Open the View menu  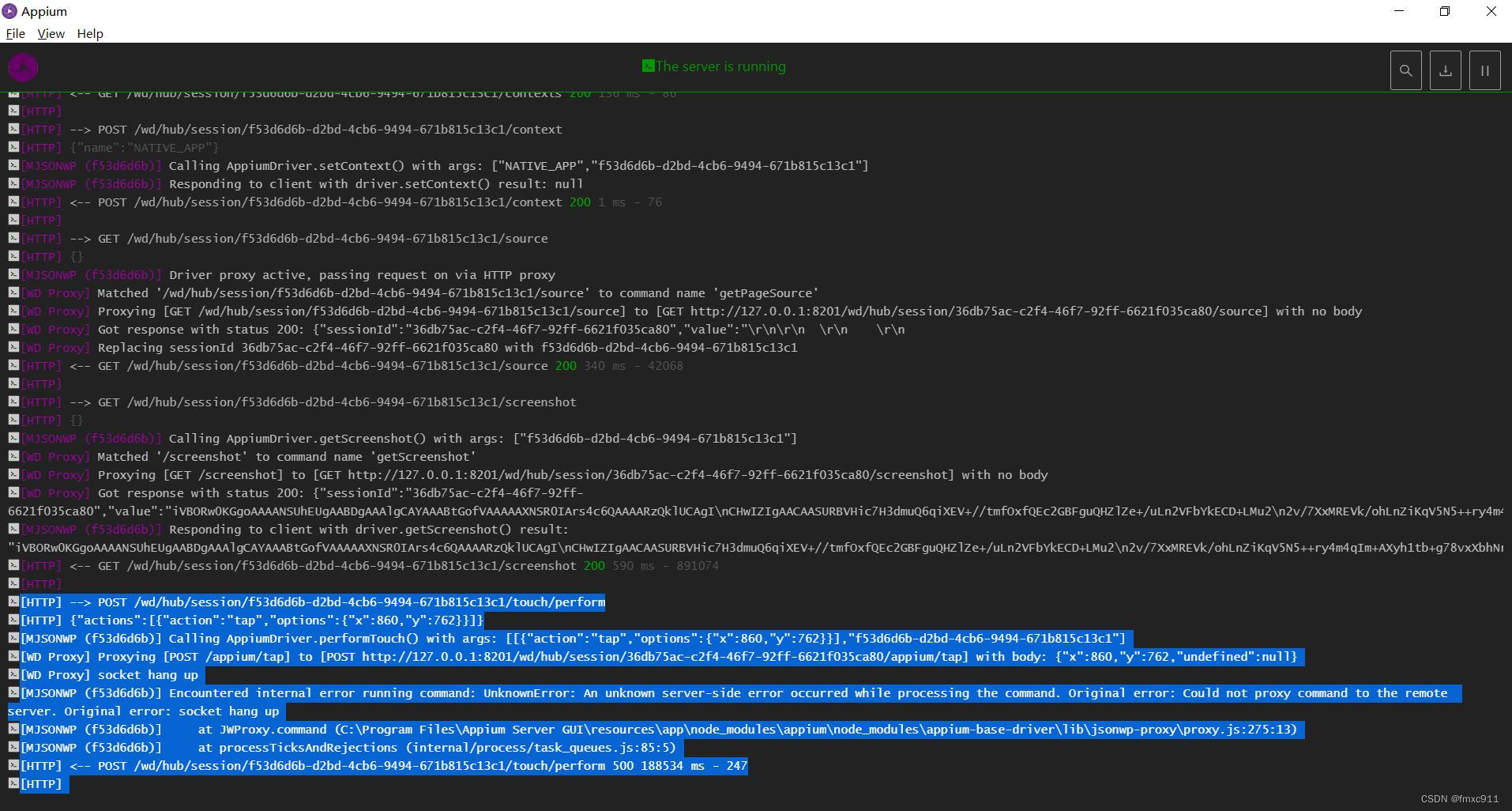(x=51, y=33)
